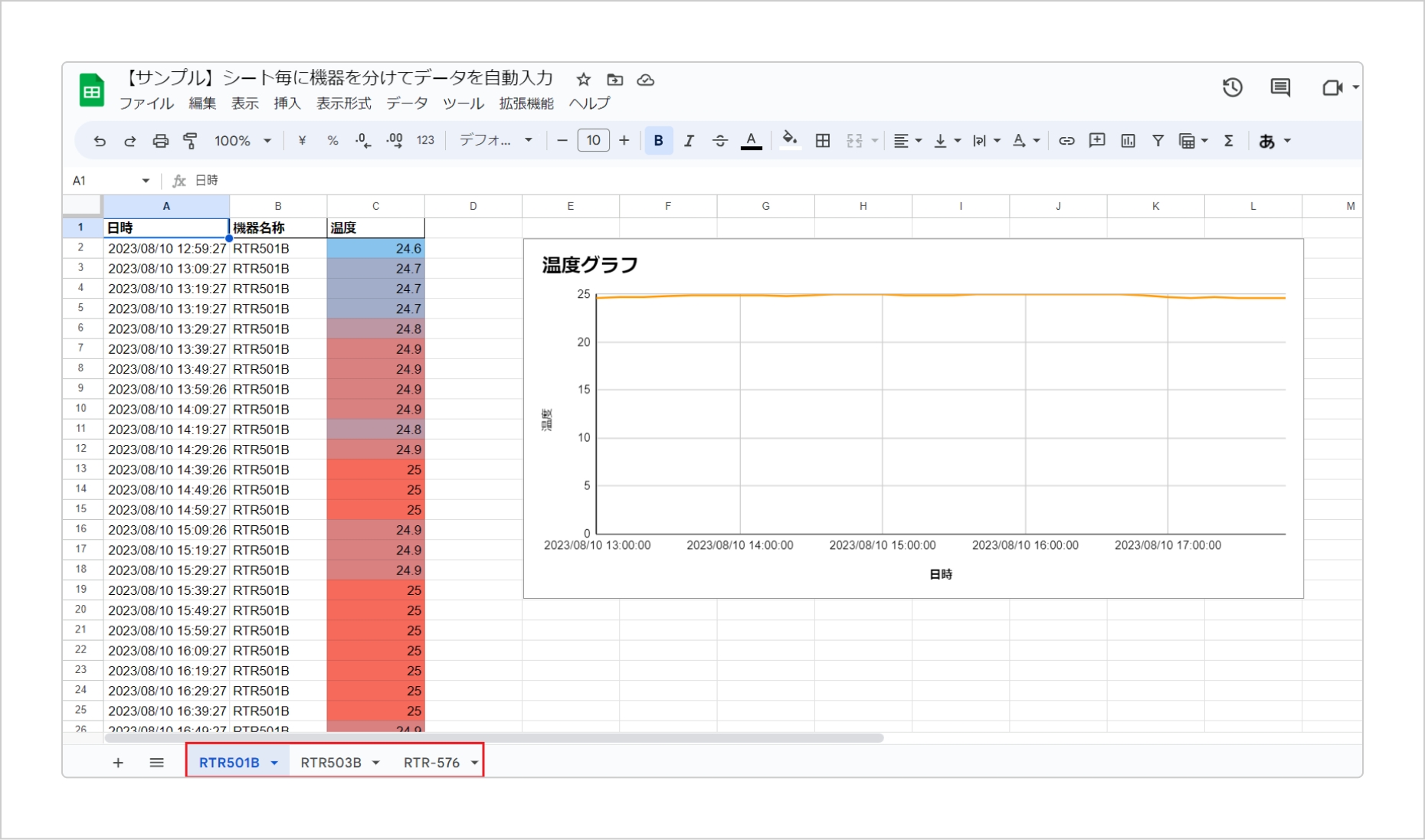Toggle bold formatting
The height and width of the screenshot is (840, 1425).
click(x=658, y=141)
